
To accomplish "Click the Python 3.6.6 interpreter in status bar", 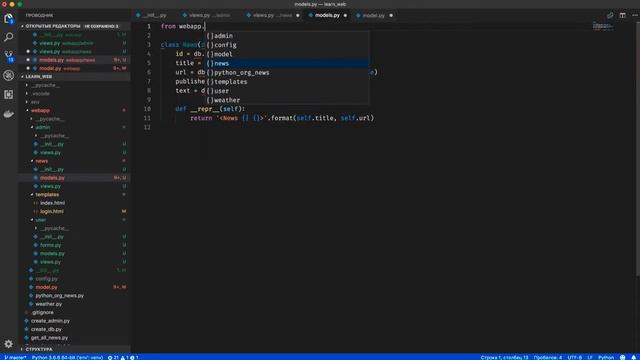I will tap(67, 357).
